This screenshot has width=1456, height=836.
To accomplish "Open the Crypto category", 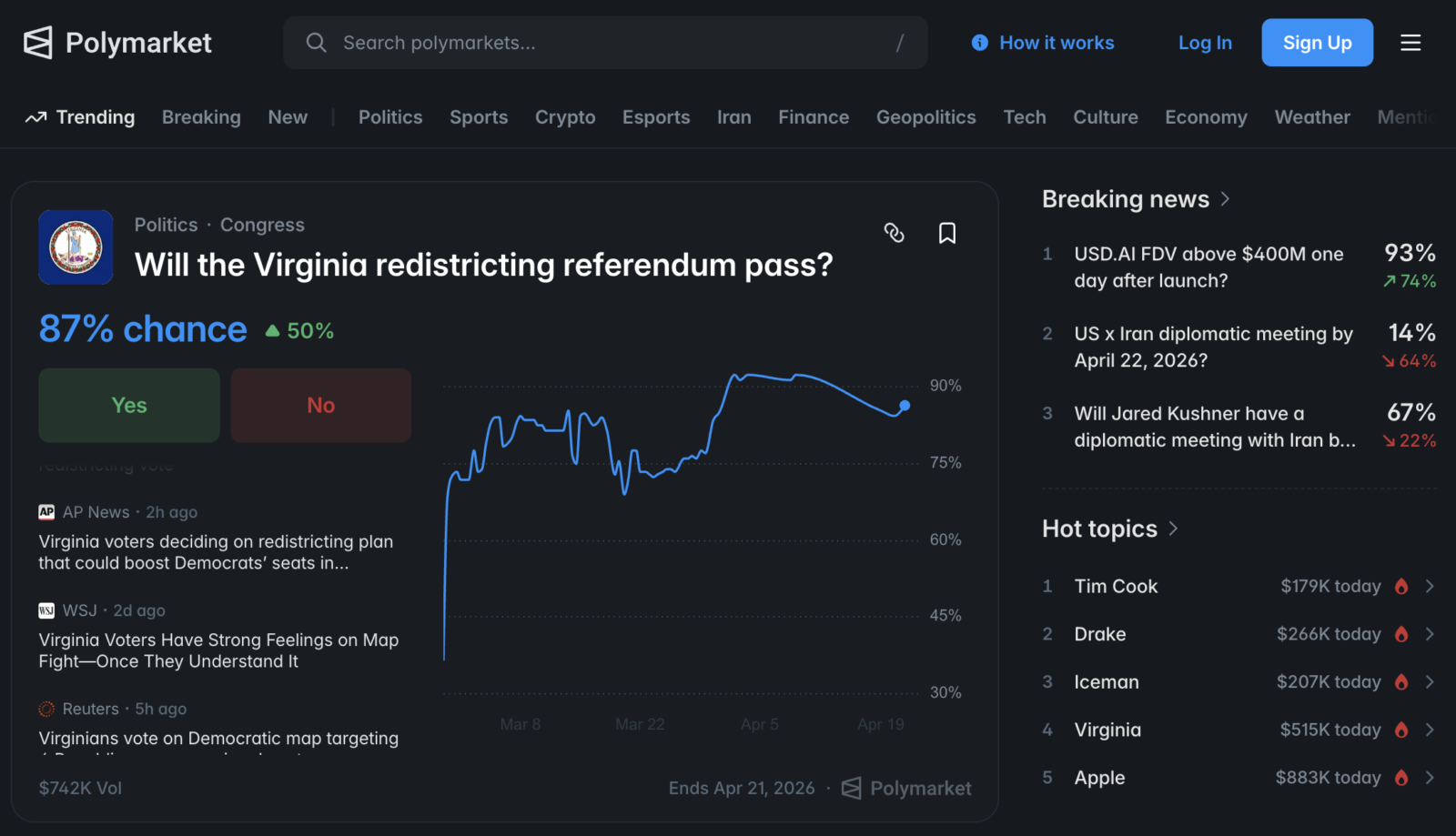I will (x=565, y=117).
